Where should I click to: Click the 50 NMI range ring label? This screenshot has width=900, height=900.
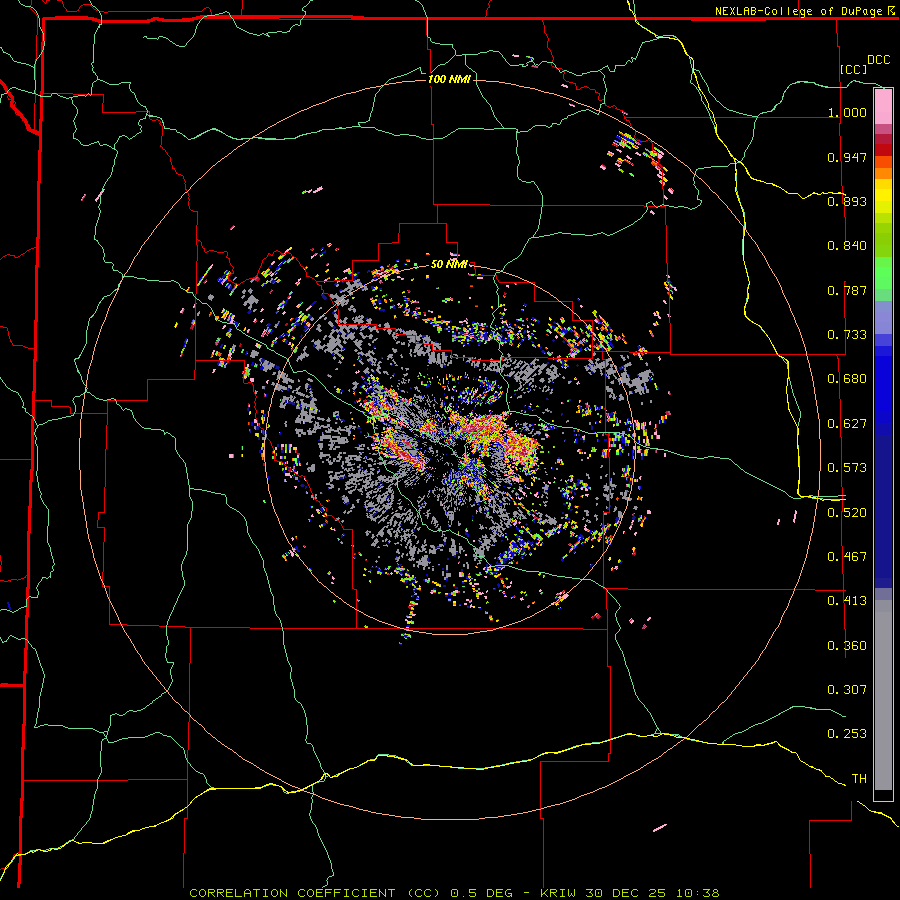click(x=449, y=264)
